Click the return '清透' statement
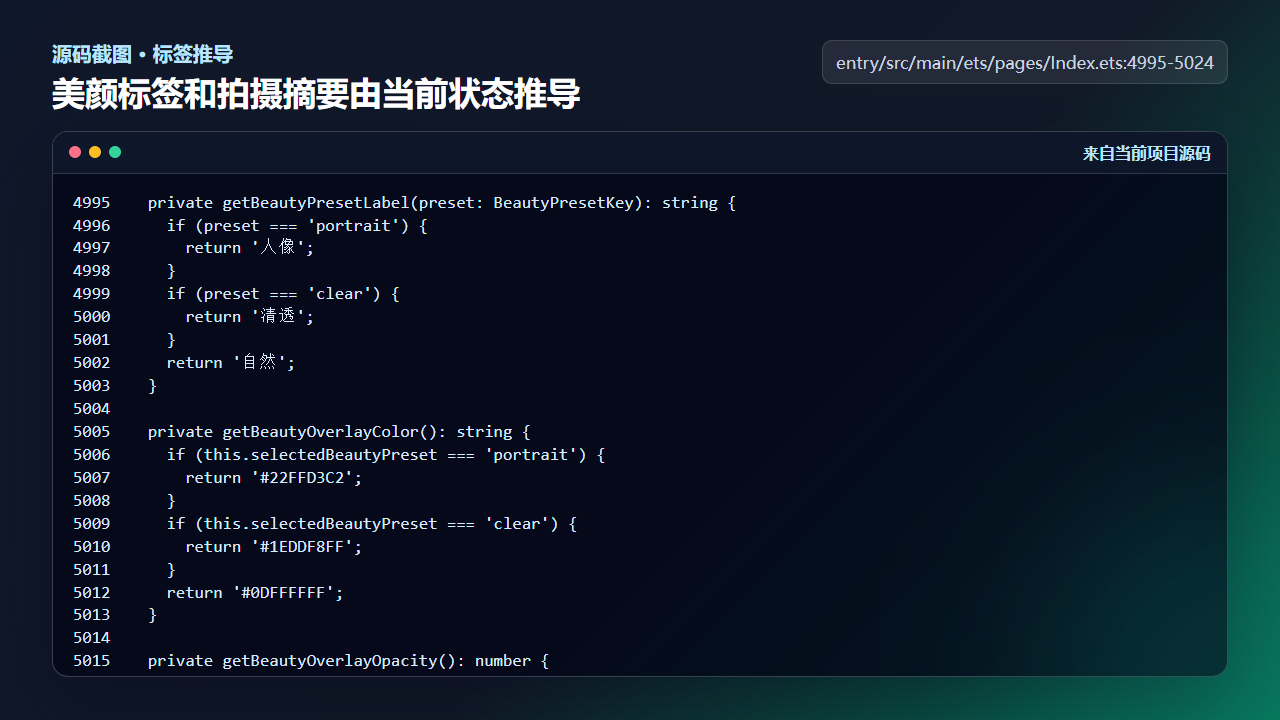Viewport: 1280px width, 720px height. pos(250,317)
